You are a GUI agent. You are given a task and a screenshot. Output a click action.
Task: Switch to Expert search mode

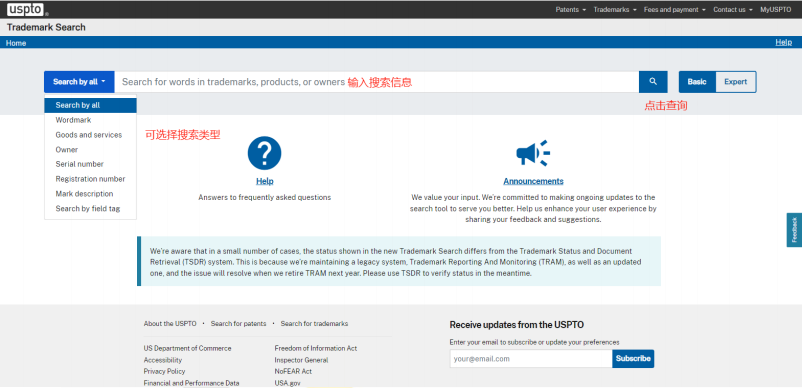click(x=736, y=82)
